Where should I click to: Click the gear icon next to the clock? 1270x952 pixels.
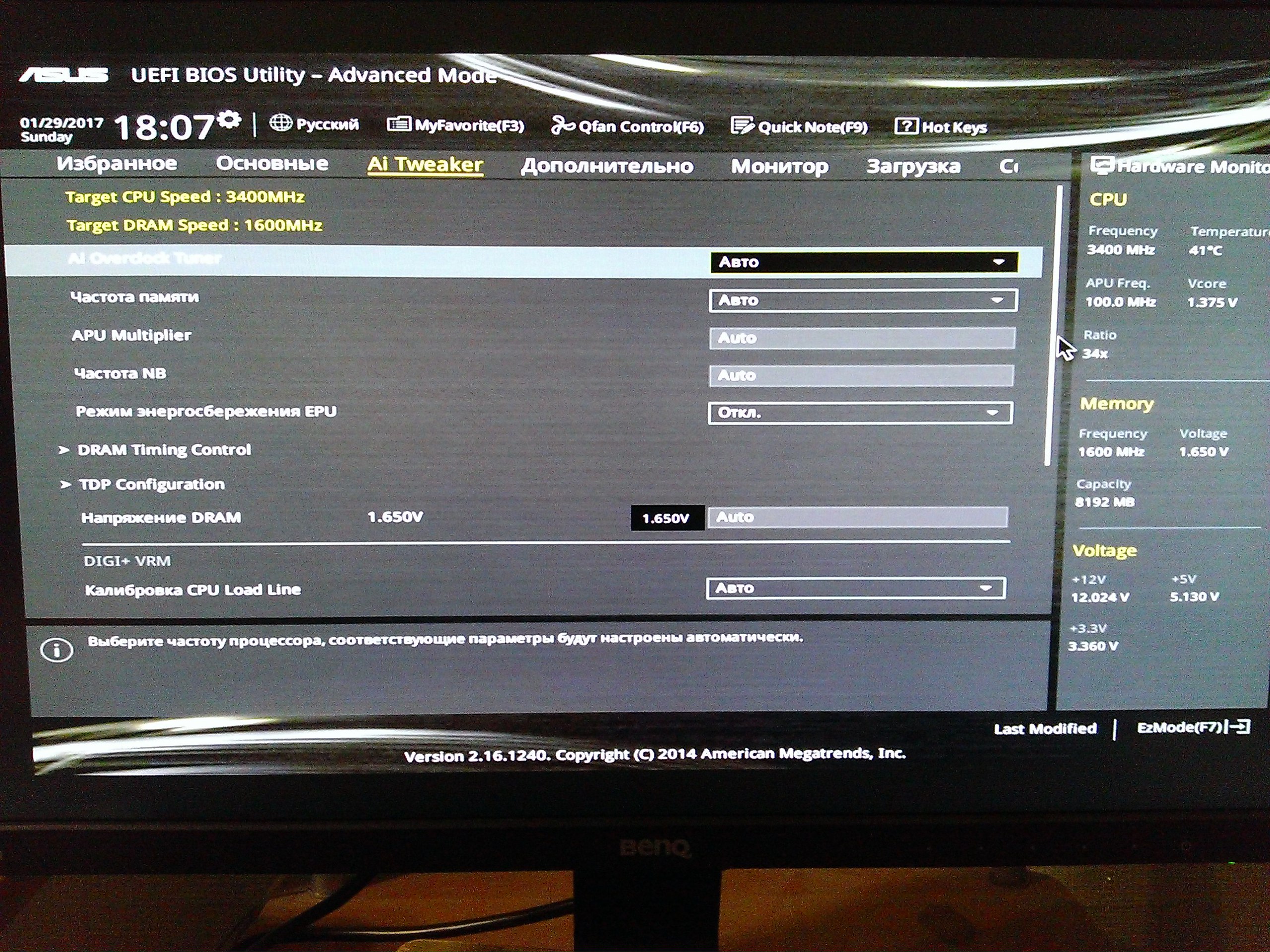230,119
